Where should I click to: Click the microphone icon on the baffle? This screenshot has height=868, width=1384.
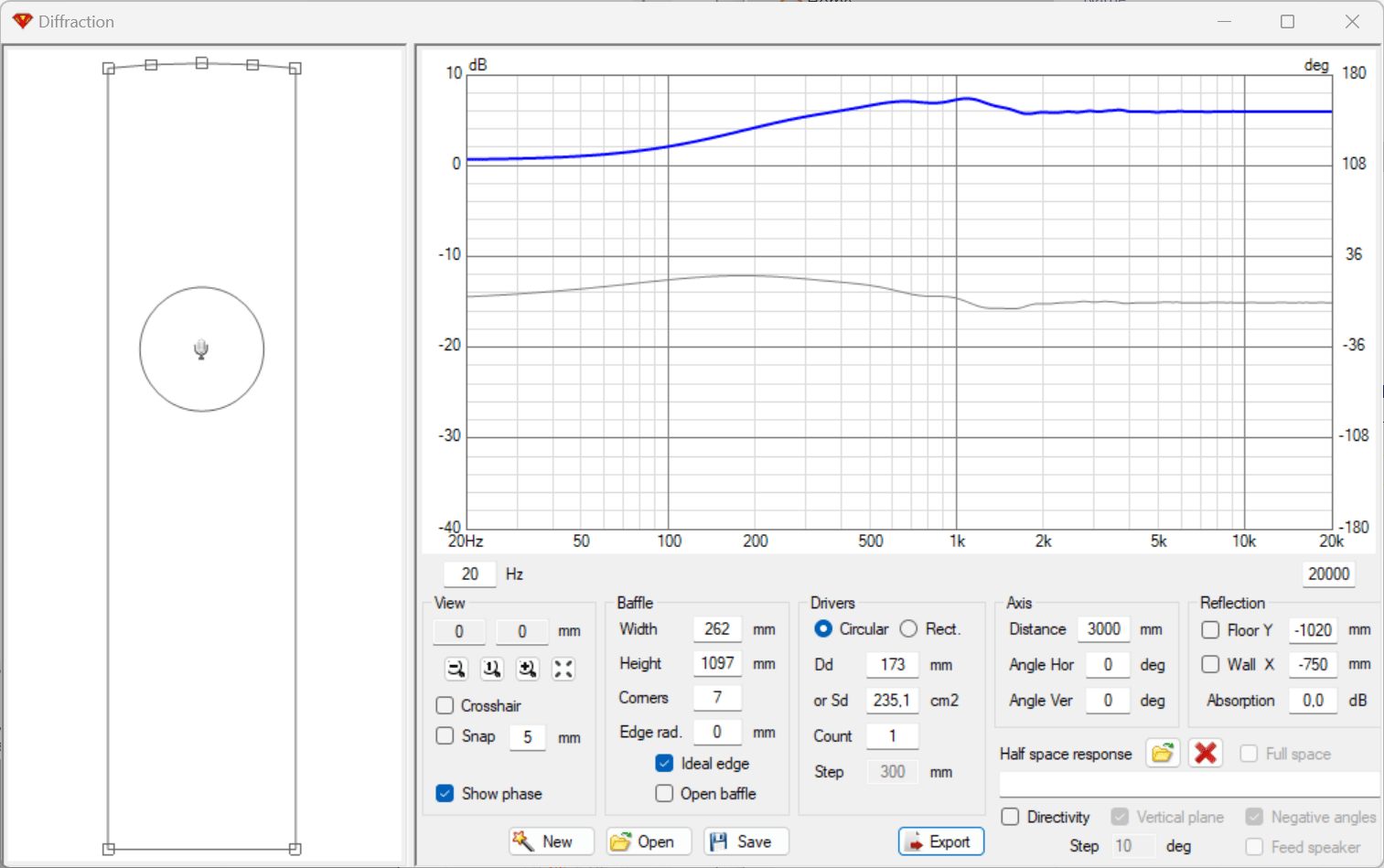click(x=201, y=349)
